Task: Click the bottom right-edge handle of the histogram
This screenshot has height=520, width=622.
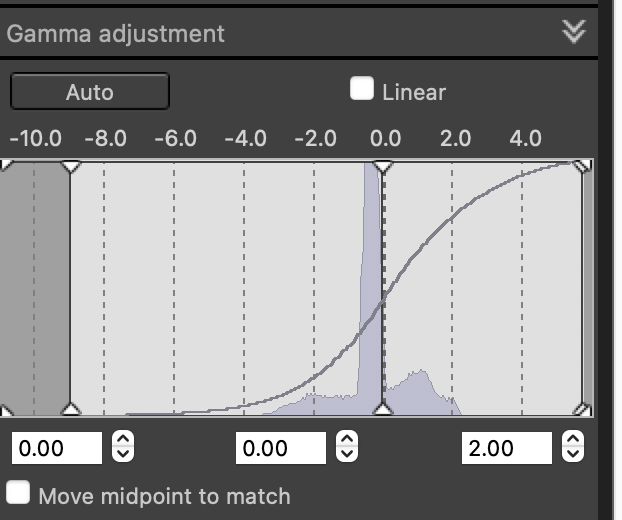Action: click(x=584, y=408)
